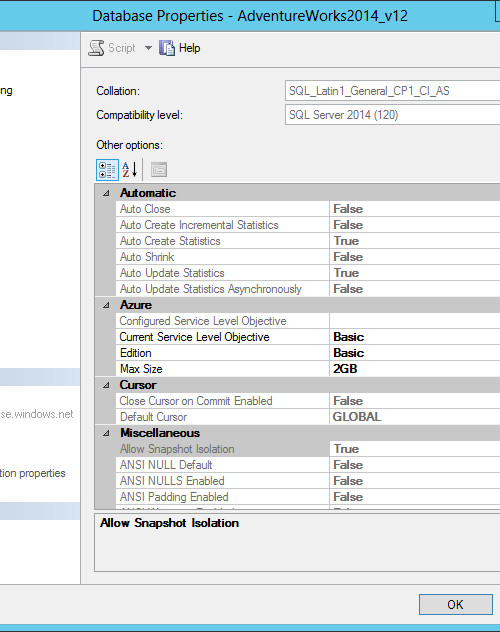
Task: Select the Default Cursor property row
Action: click(x=308, y=417)
